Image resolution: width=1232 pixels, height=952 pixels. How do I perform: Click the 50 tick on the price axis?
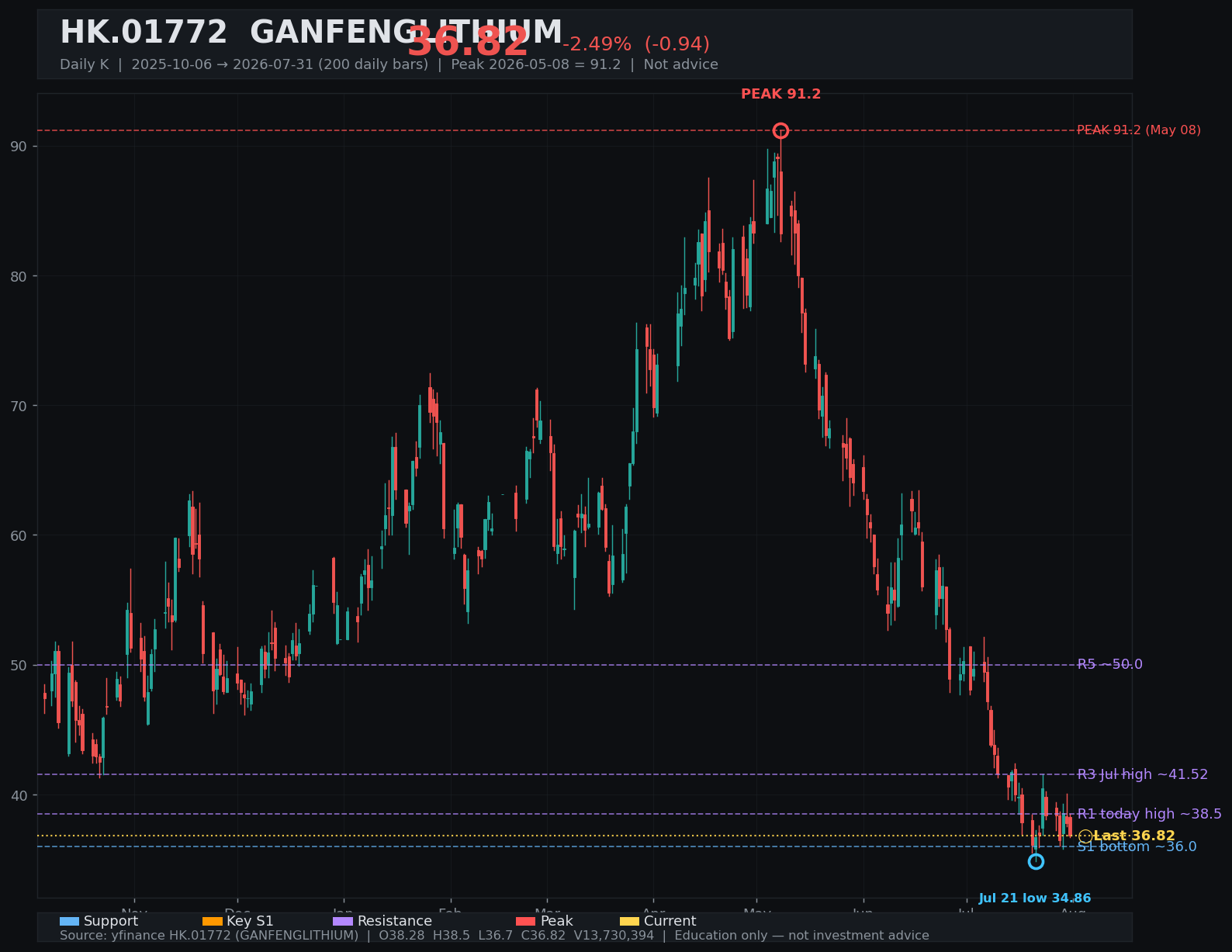(x=19, y=666)
